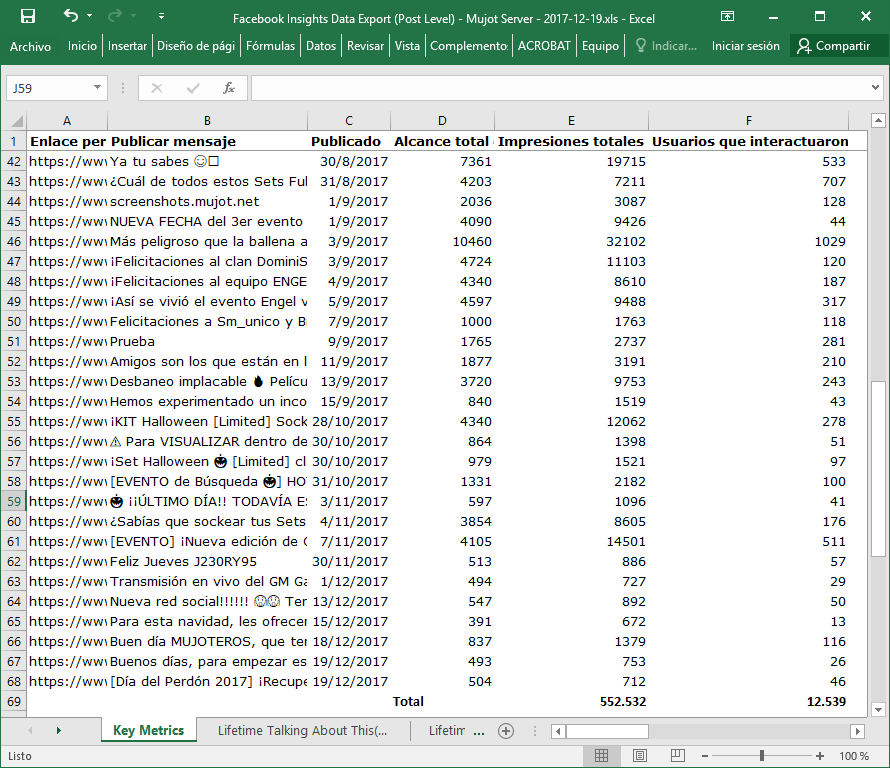Click Iniciar sesión link
Image resolution: width=890 pixels, height=768 pixels.
(x=745, y=46)
